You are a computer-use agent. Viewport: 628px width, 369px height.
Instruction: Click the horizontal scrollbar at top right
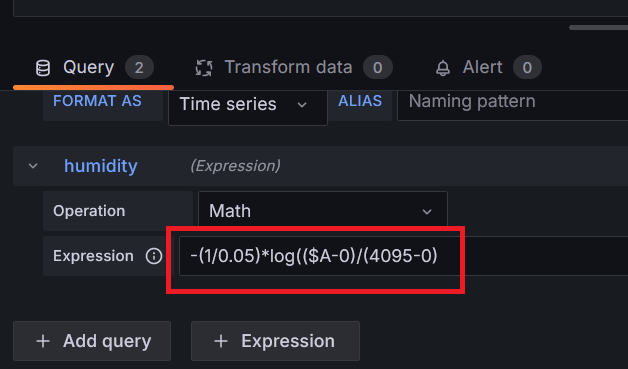click(598, 28)
